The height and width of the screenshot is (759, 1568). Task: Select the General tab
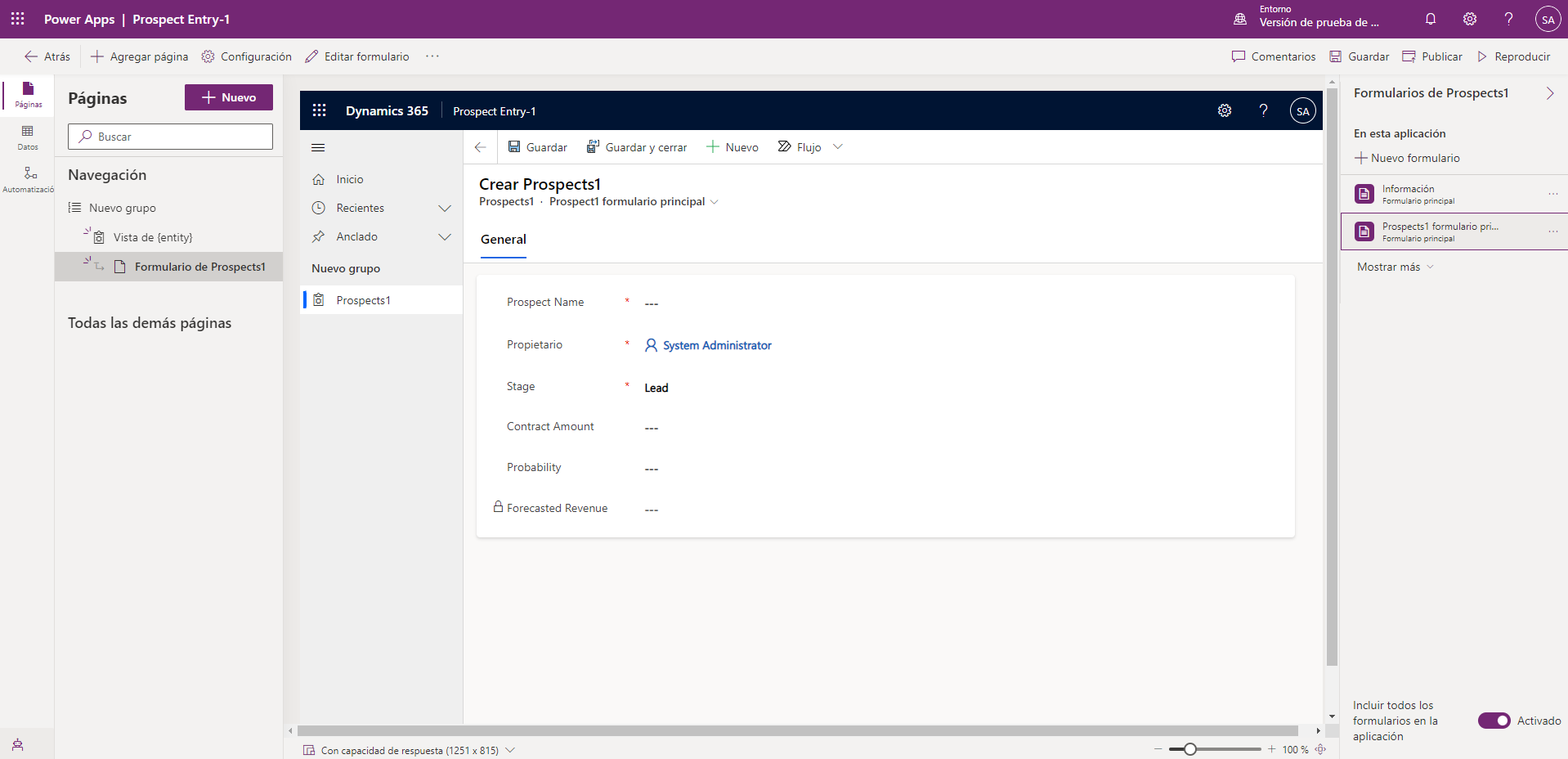tap(504, 240)
